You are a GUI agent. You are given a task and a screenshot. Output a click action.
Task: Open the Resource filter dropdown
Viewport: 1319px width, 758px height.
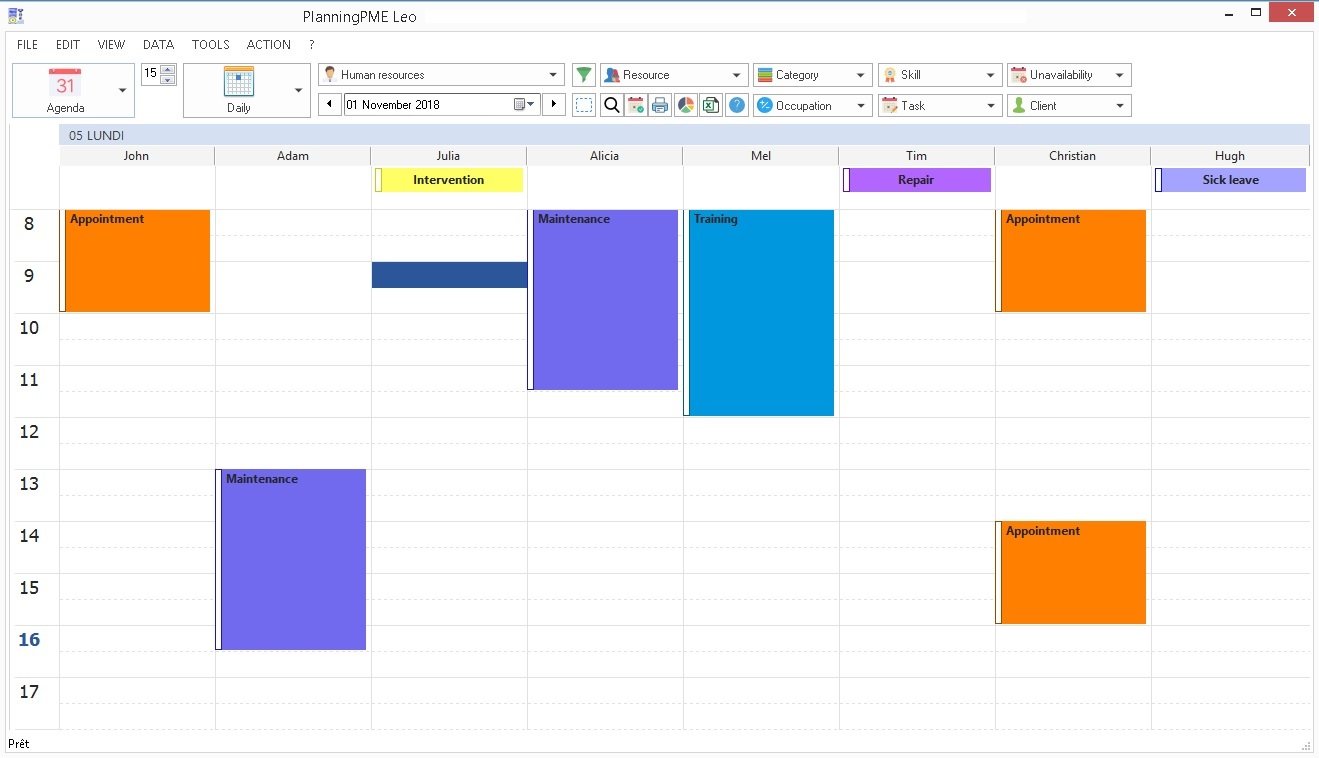pyautogui.click(x=674, y=75)
